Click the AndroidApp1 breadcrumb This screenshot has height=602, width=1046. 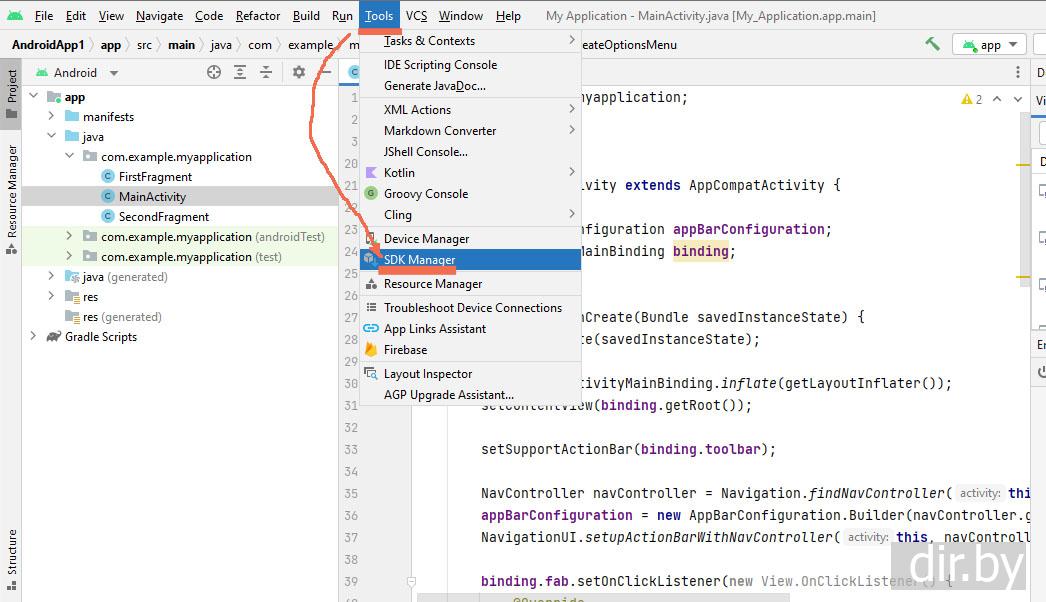(48, 45)
